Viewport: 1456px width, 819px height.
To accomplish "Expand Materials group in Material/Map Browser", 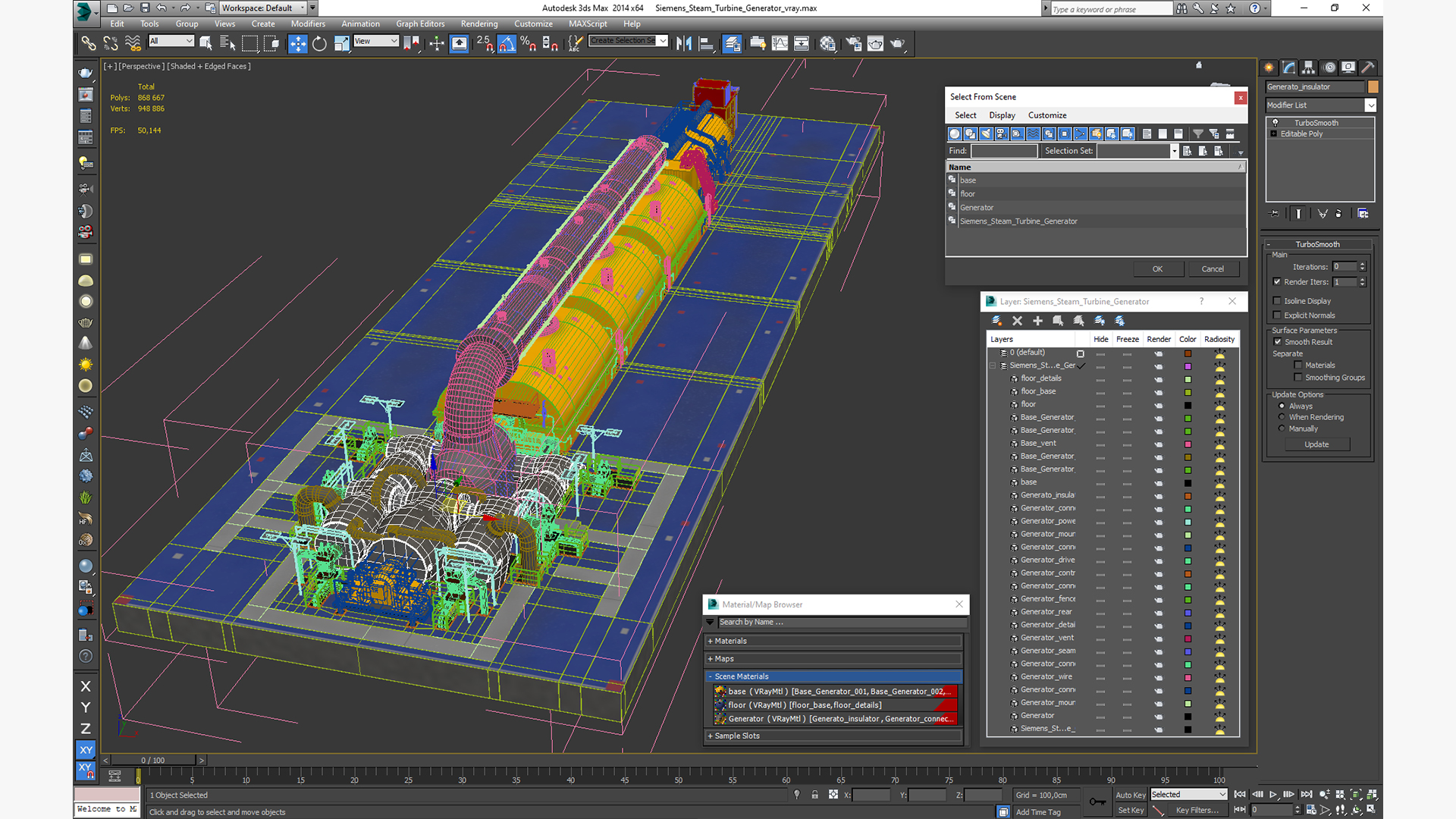I will [834, 641].
